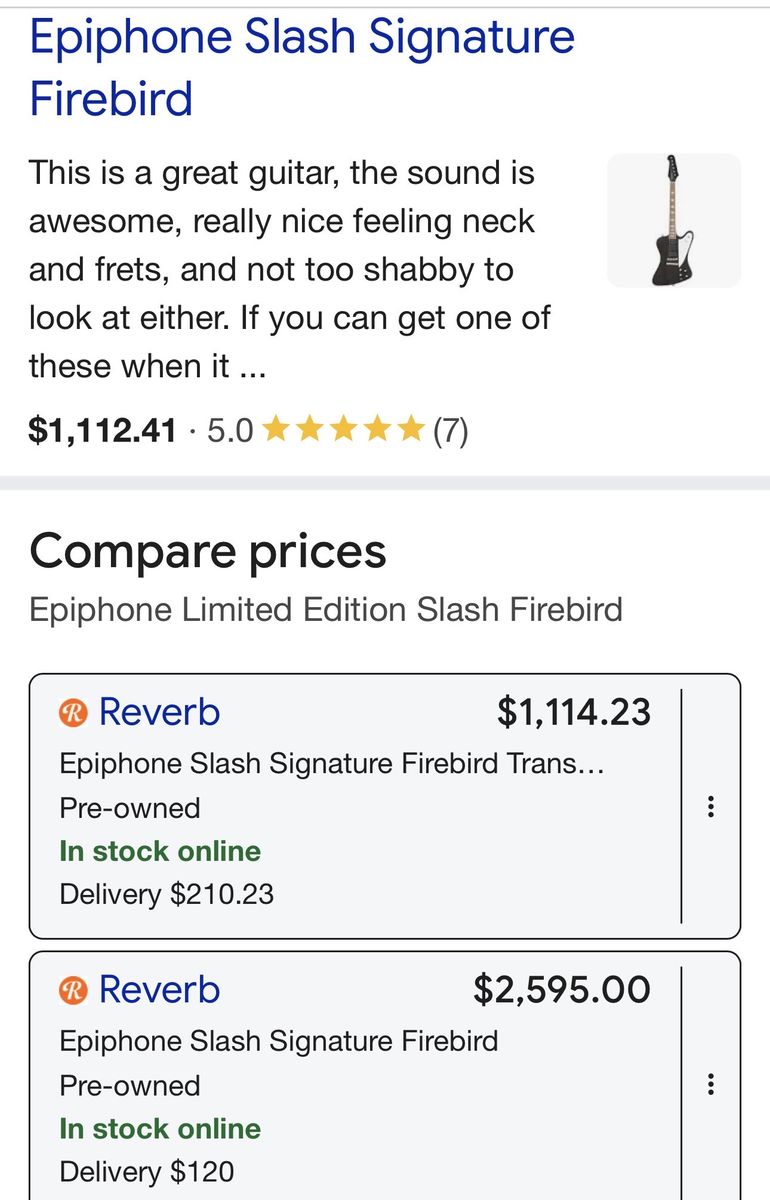Click the Reverb logo icon in first listing
770x1200 pixels.
pyautogui.click(x=74, y=713)
